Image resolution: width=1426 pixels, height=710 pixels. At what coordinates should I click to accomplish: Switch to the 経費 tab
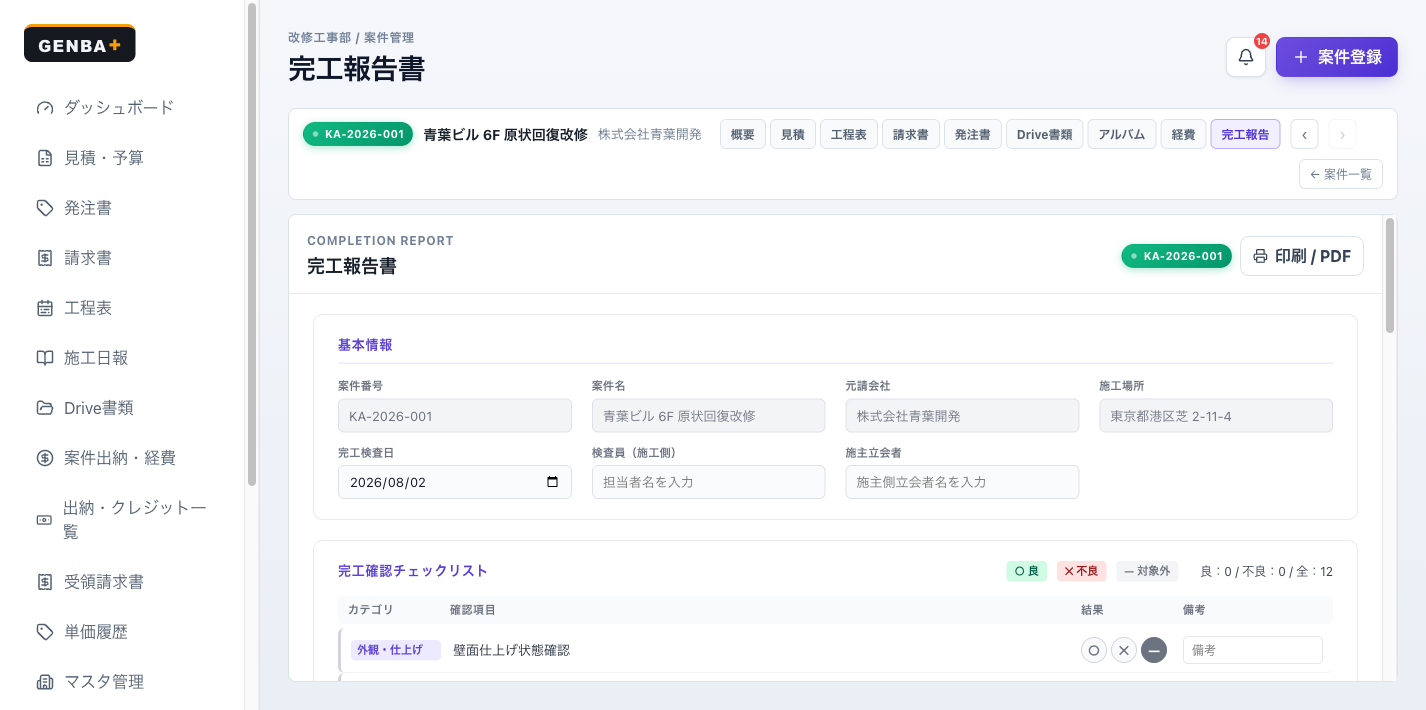[x=1184, y=134]
